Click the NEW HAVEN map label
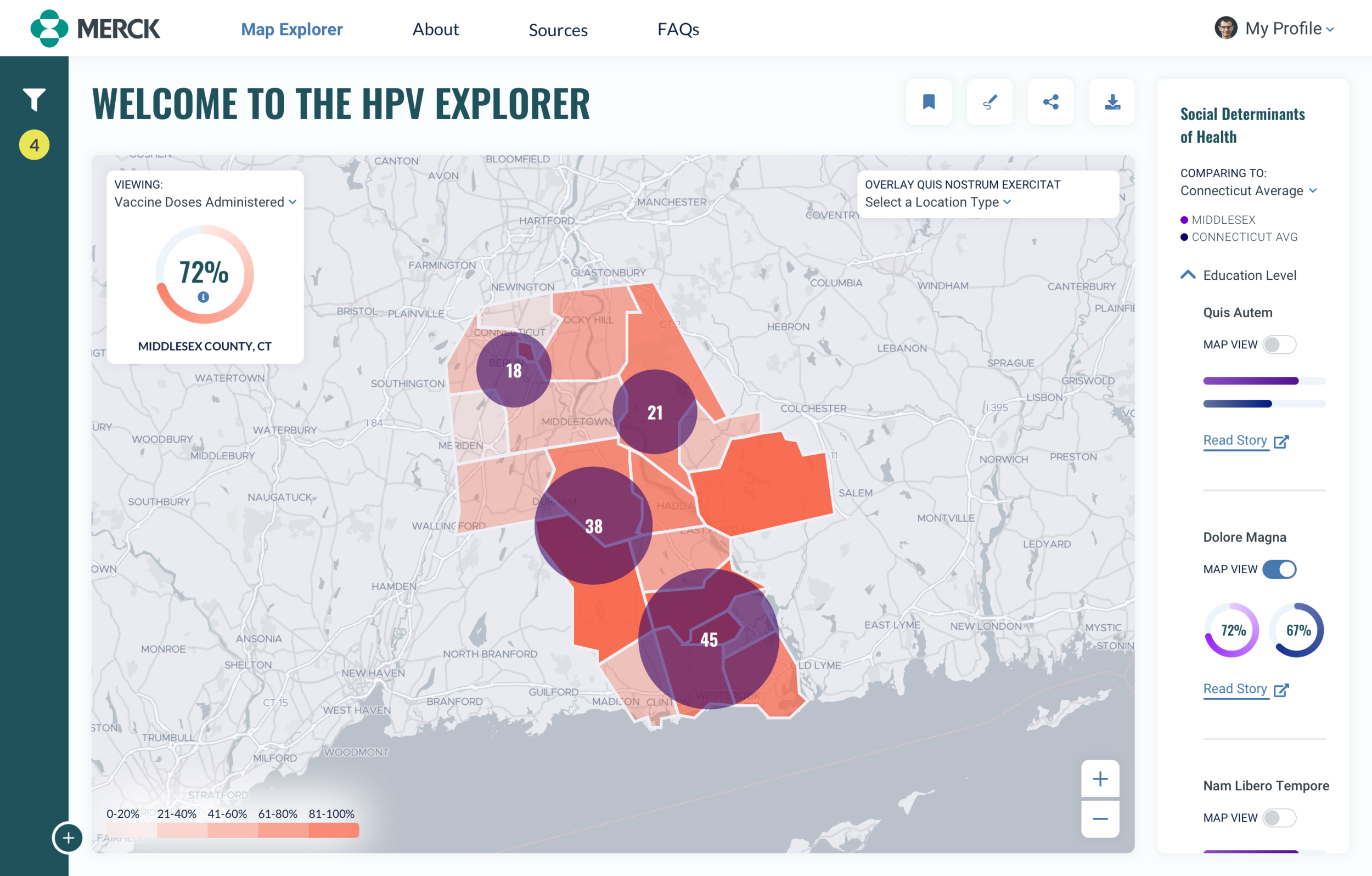The height and width of the screenshot is (876, 1372). (x=373, y=672)
